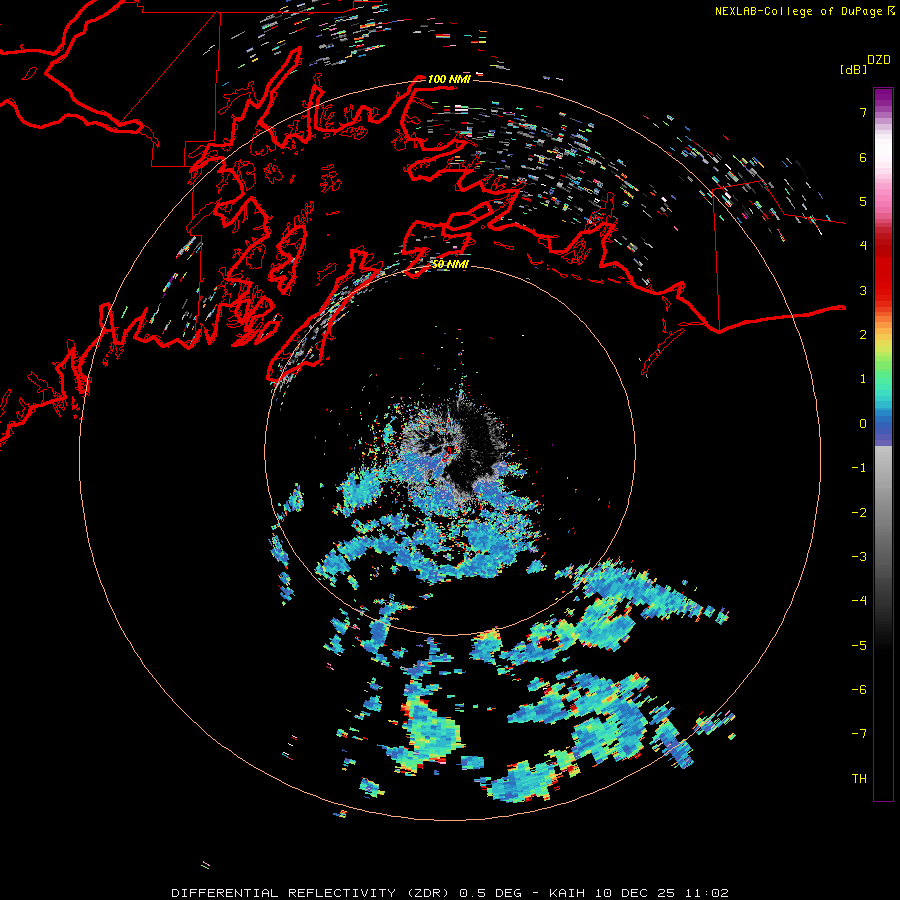
Task: Click the DZD legend title
Action: [x=879, y=60]
